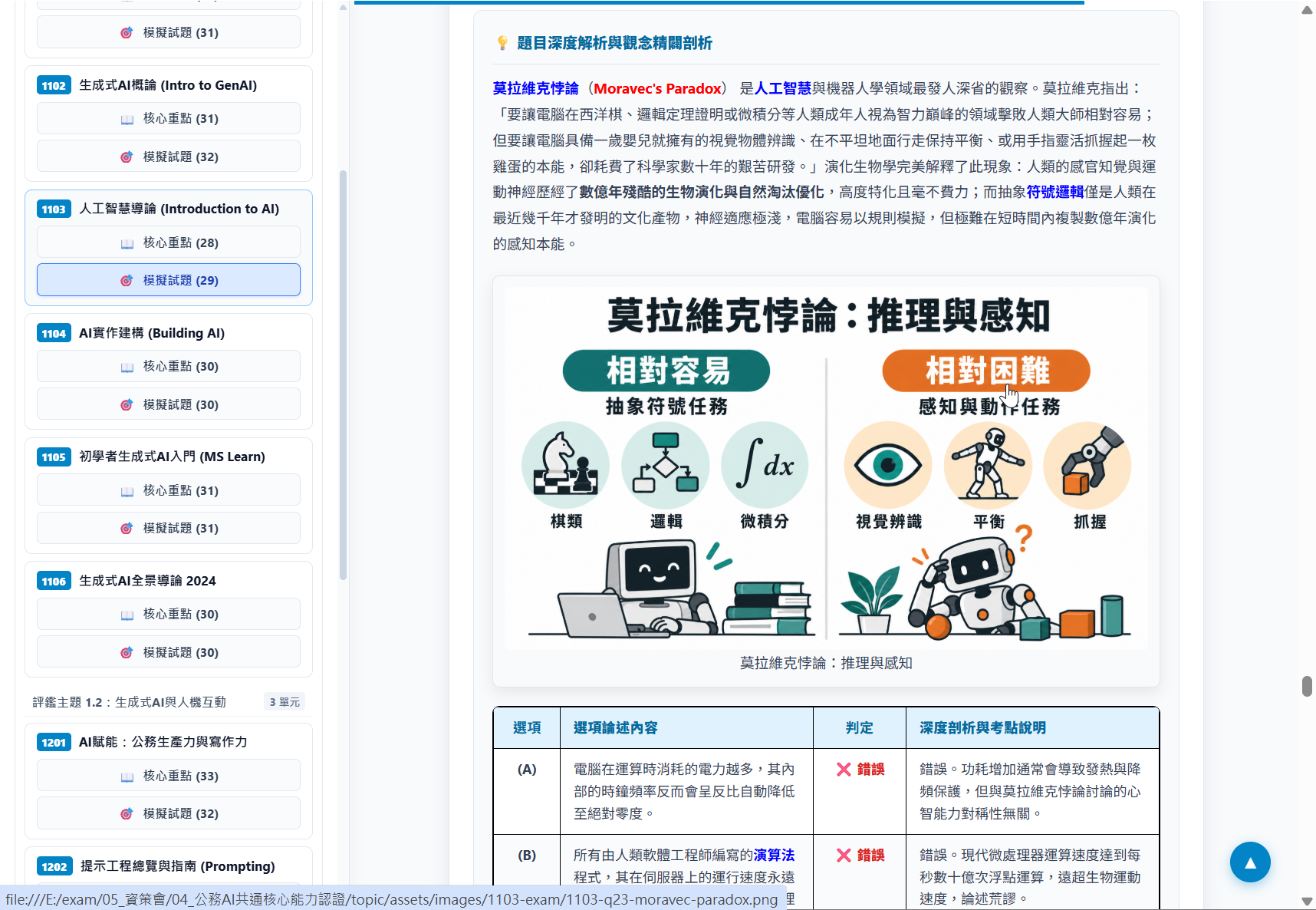Image resolution: width=1316 pixels, height=910 pixels.
Task: Click 1106 生成式AI全景導論 2024 heading
Action: pos(147,581)
